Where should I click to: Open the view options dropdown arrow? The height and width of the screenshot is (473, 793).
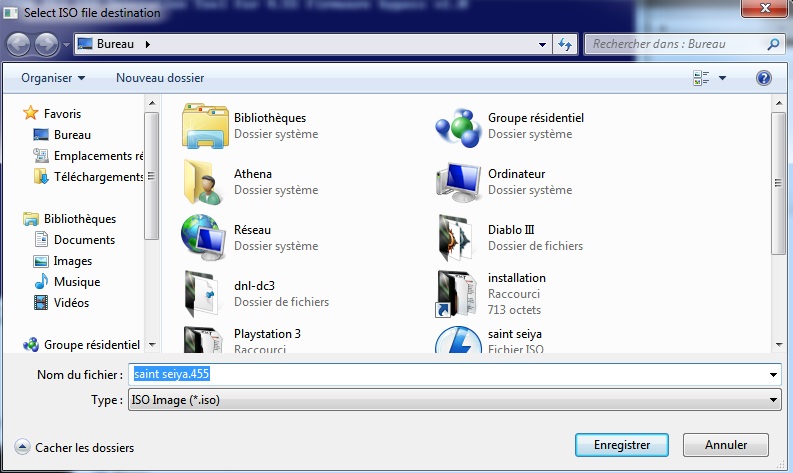coord(722,78)
